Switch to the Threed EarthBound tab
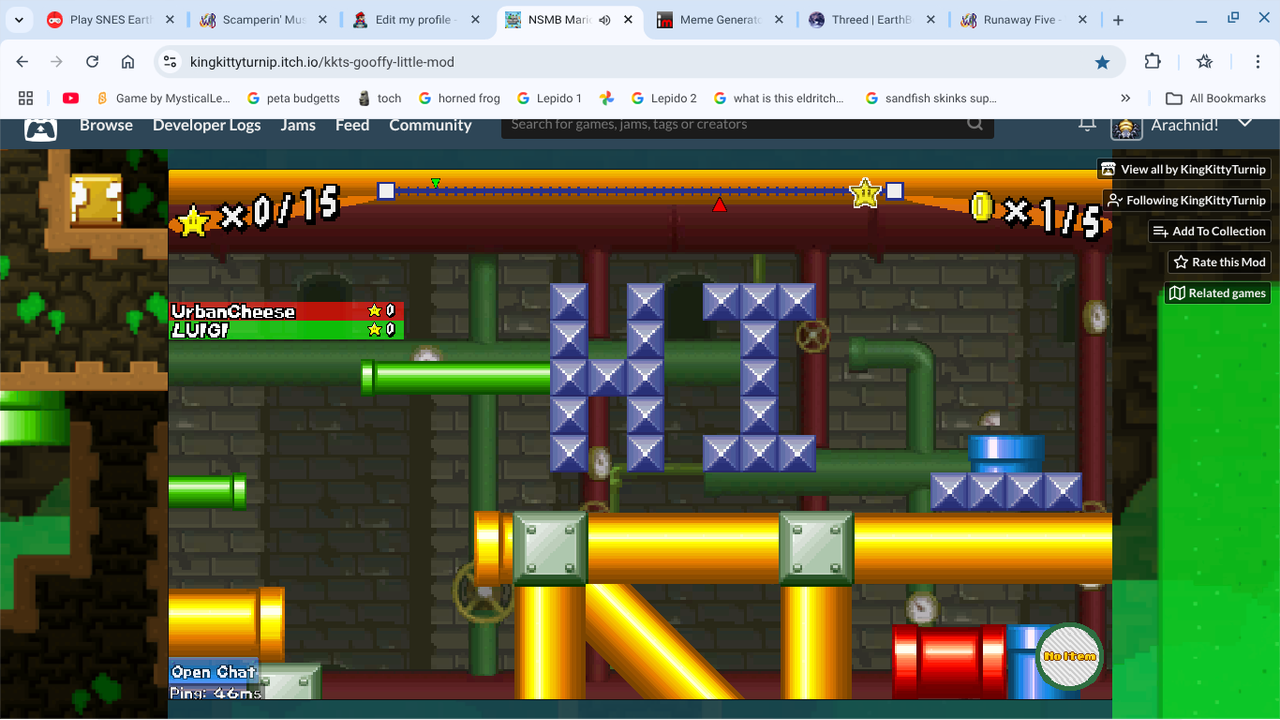 [x=870, y=20]
